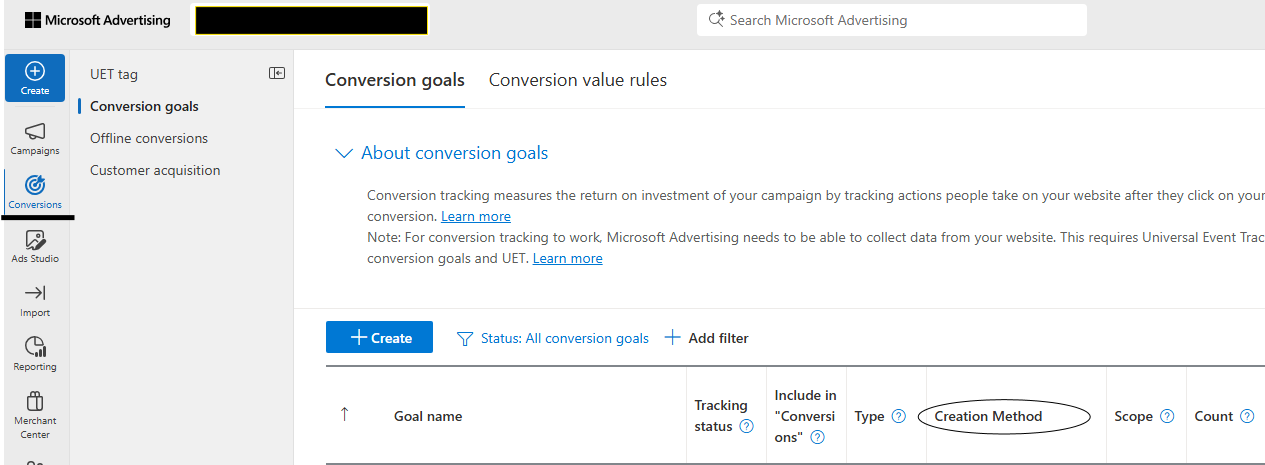Collapse the side navigation panel icon

[277, 73]
